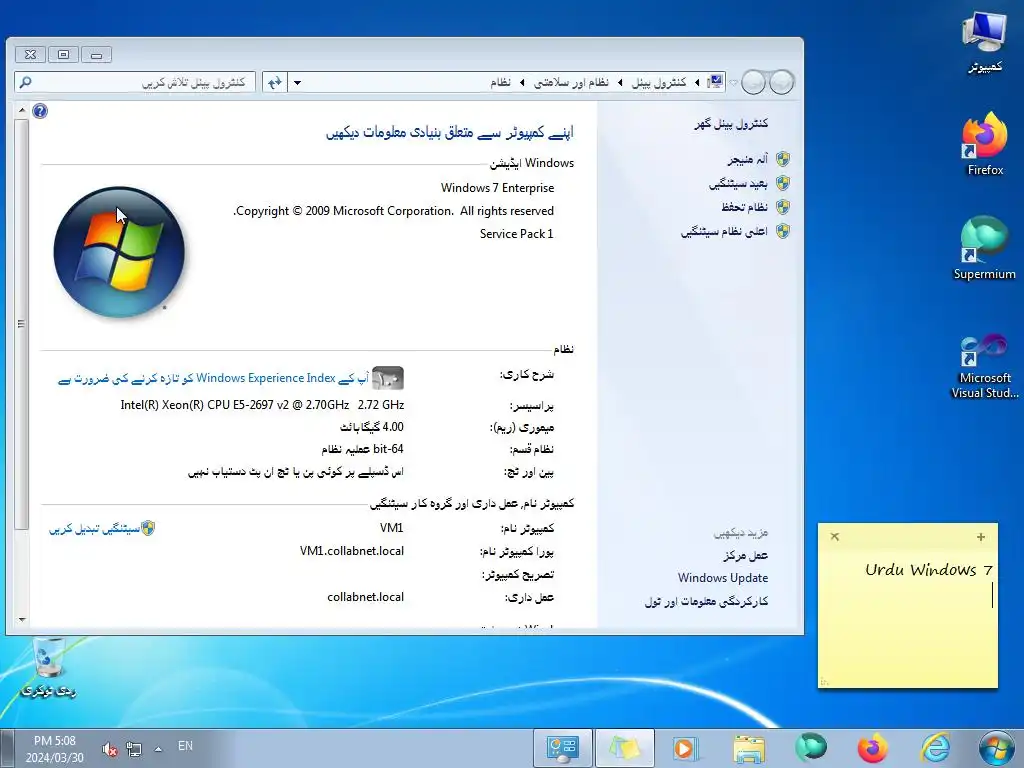Click the EN language indicator

click(x=185, y=746)
